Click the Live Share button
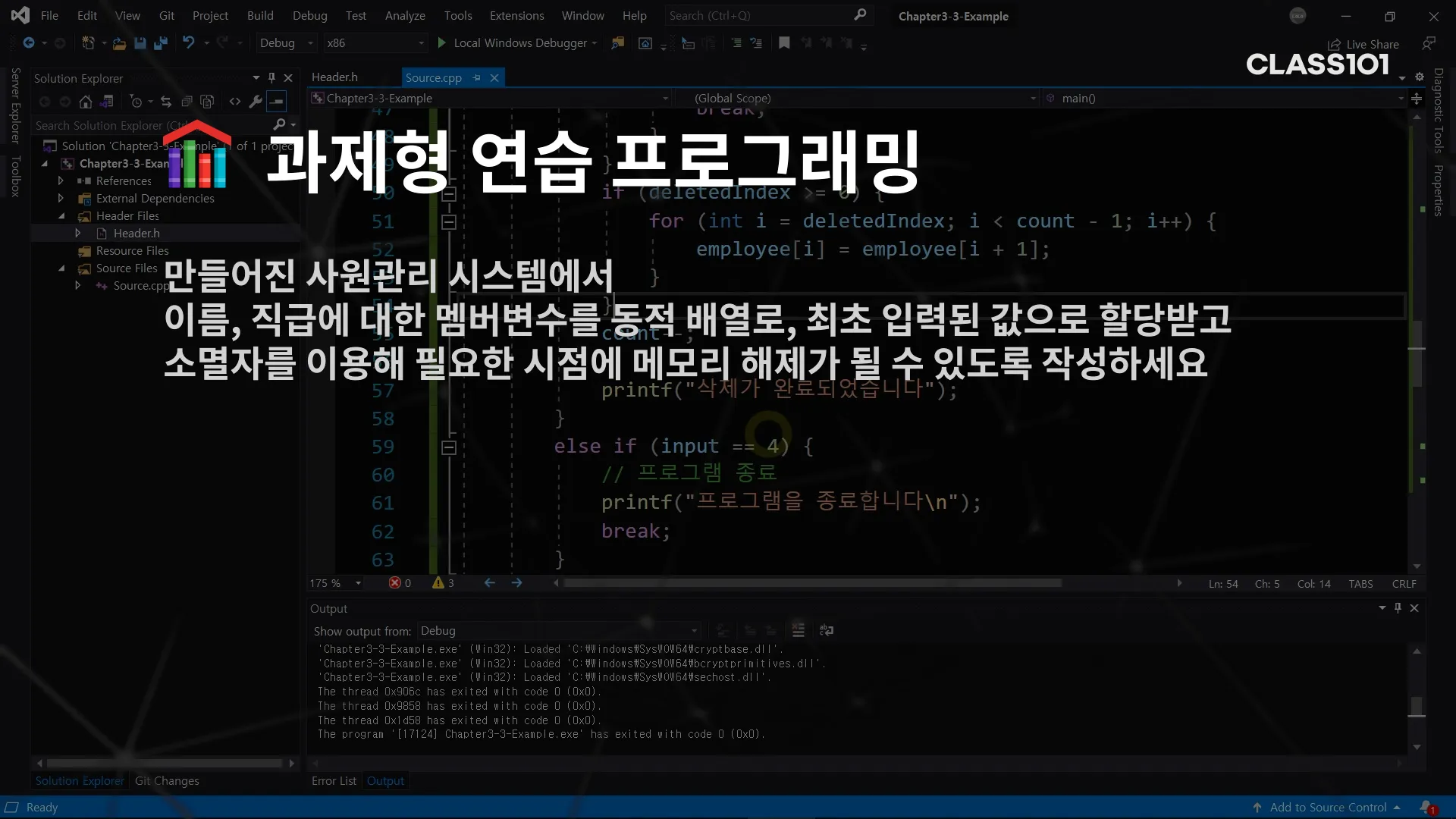This screenshot has width=1456, height=819. click(1363, 44)
